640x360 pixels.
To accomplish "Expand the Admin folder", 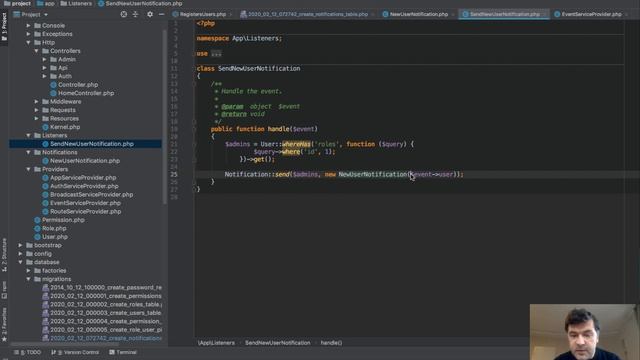I will pos(44,59).
